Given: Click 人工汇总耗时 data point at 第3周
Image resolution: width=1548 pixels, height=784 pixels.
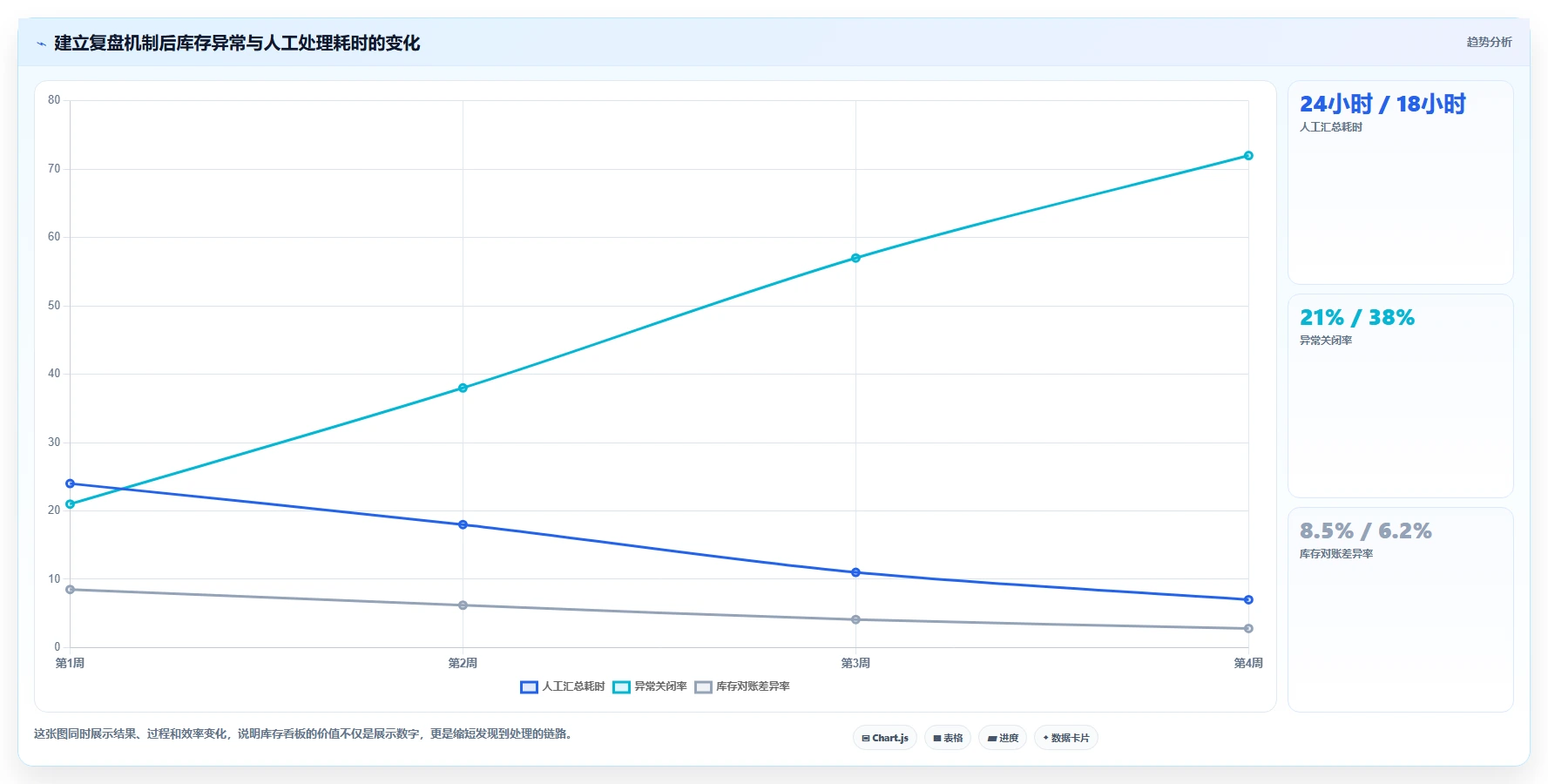Looking at the screenshot, I should [855, 572].
